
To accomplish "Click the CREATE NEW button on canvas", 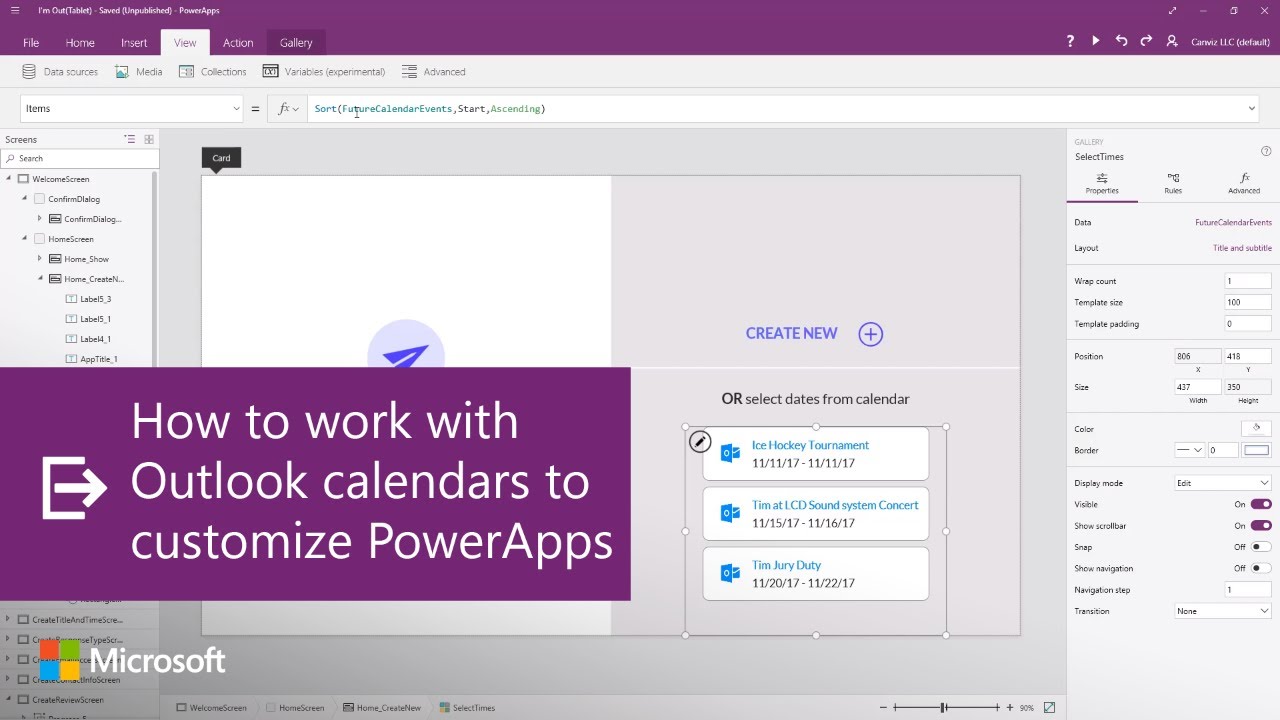I will [791, 334].
